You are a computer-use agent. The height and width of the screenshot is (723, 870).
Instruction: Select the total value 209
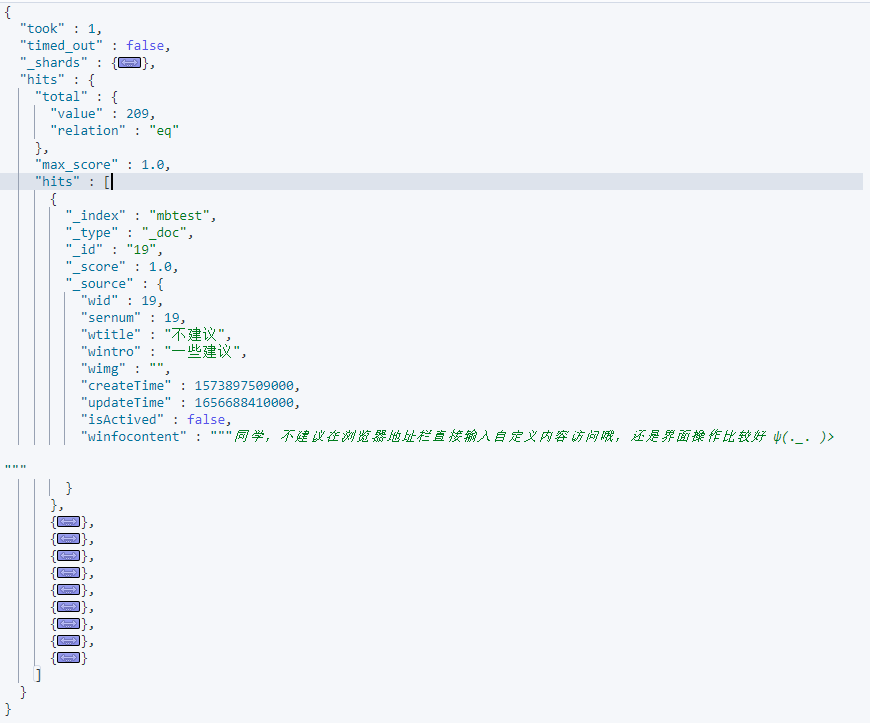pos(138,114)
